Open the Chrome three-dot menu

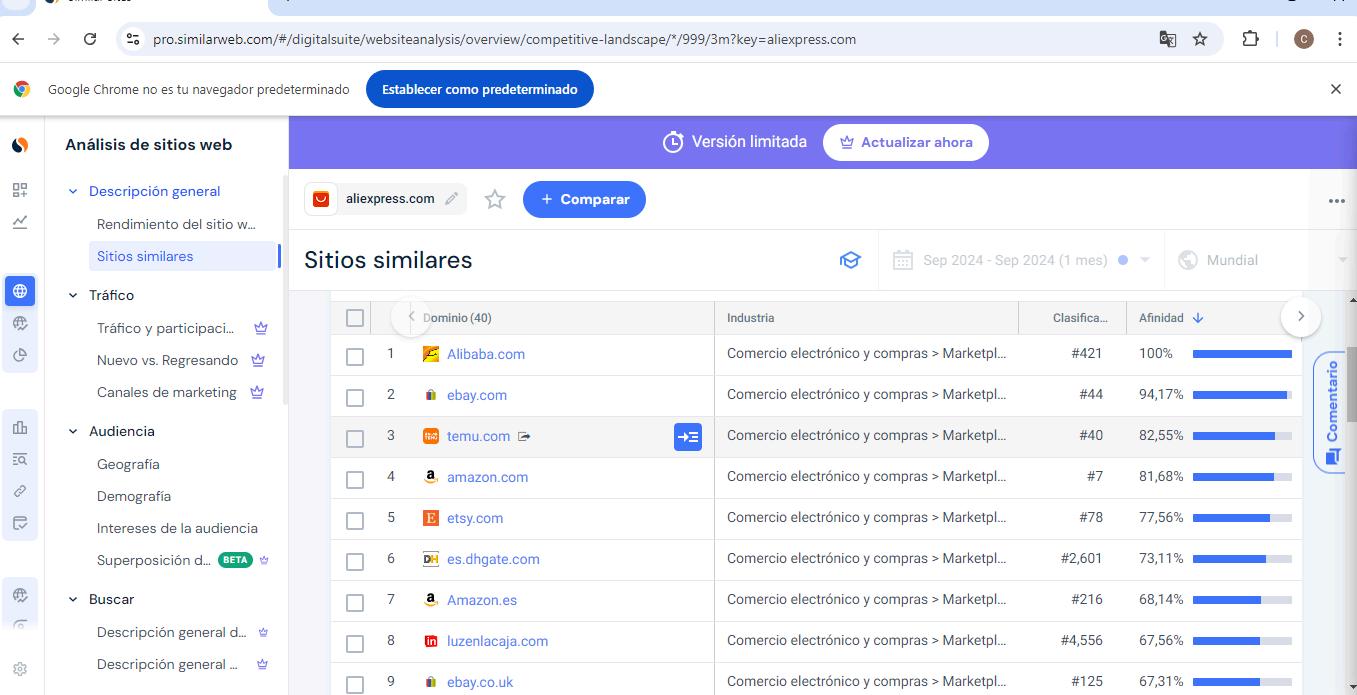[x=1339, y=39]
